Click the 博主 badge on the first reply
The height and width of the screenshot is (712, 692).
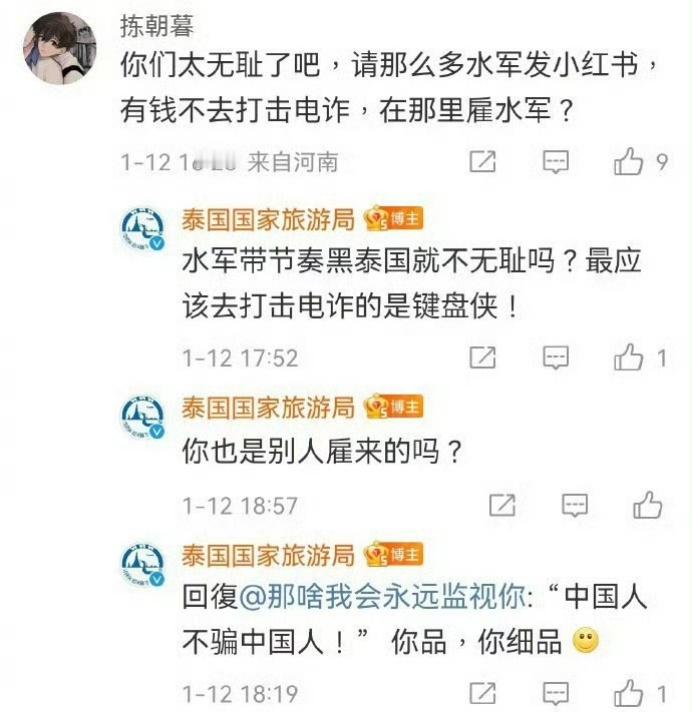[x=393, y=218]
